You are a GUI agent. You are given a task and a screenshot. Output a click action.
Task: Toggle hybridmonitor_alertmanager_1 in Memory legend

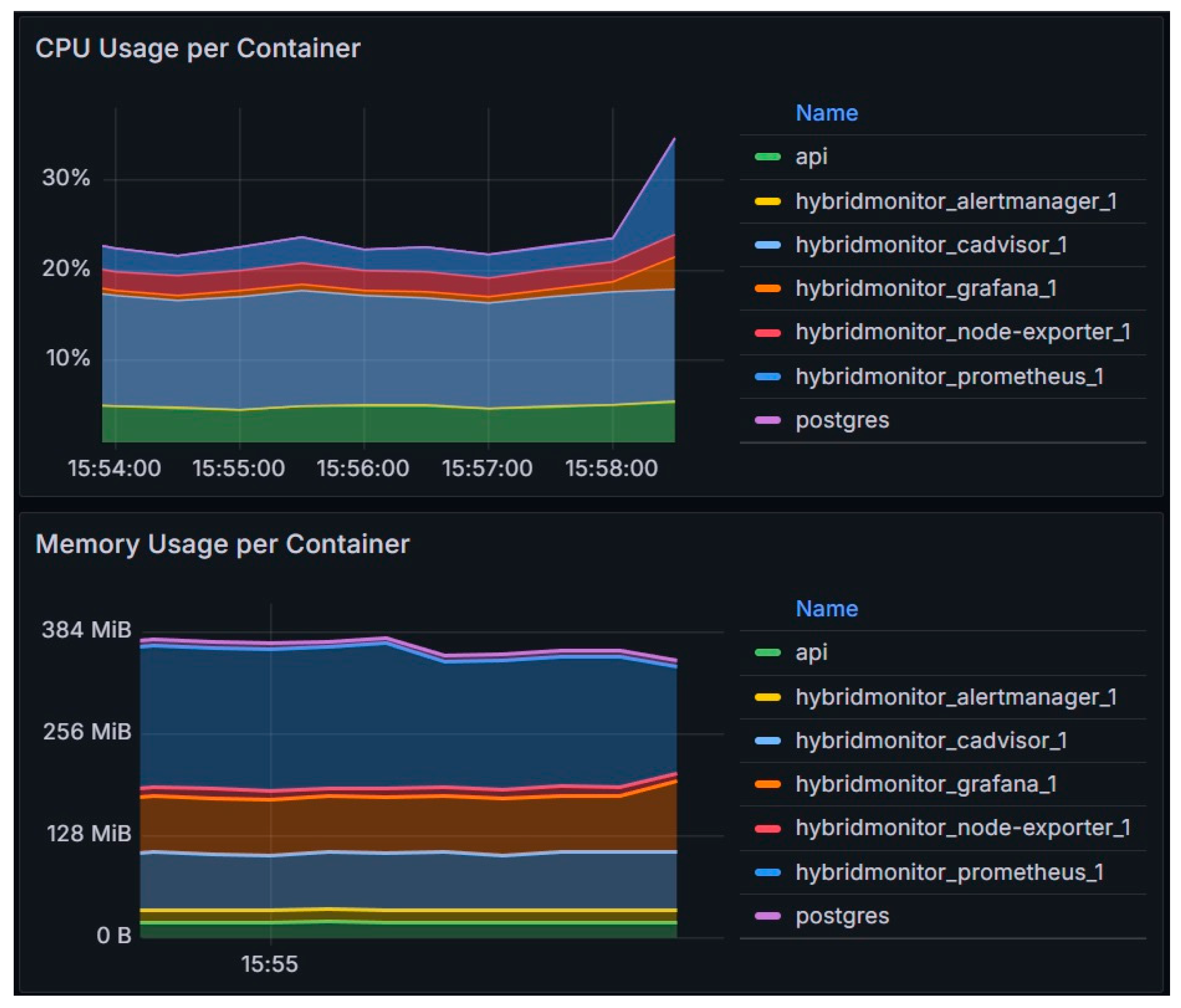click(x=956, y=697)
